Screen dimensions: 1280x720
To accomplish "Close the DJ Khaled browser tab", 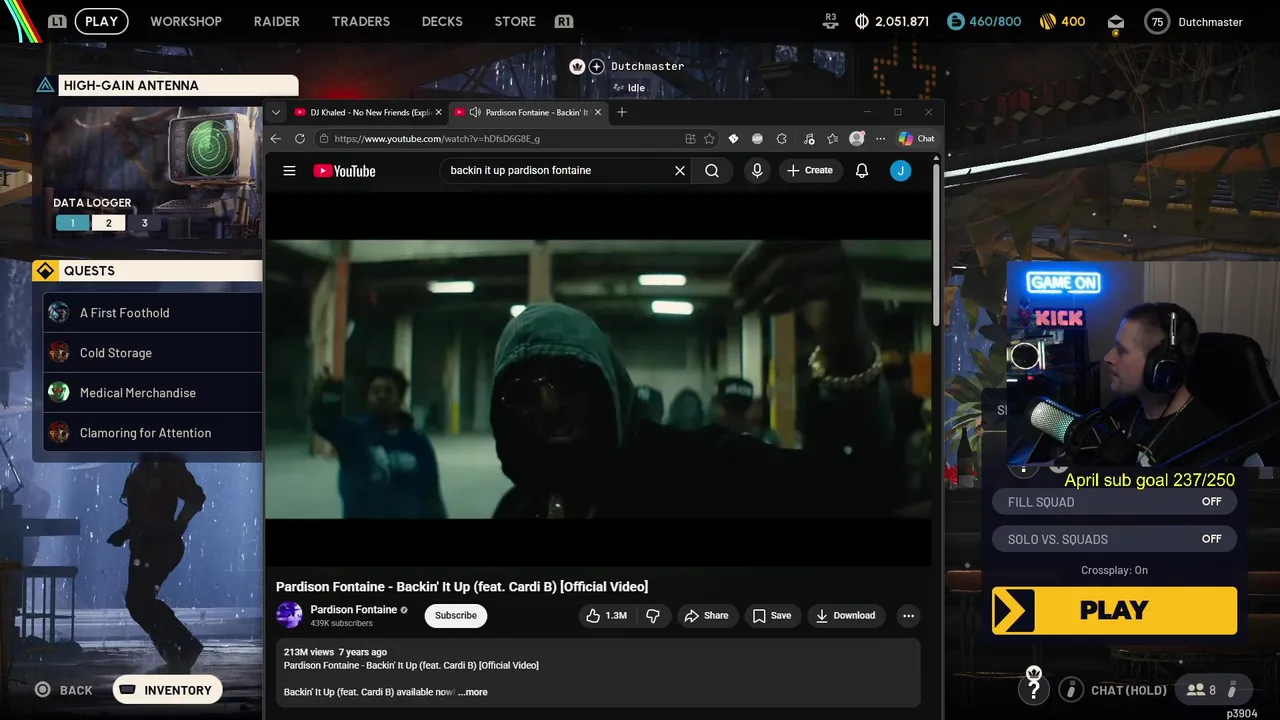I will [439, 112].
